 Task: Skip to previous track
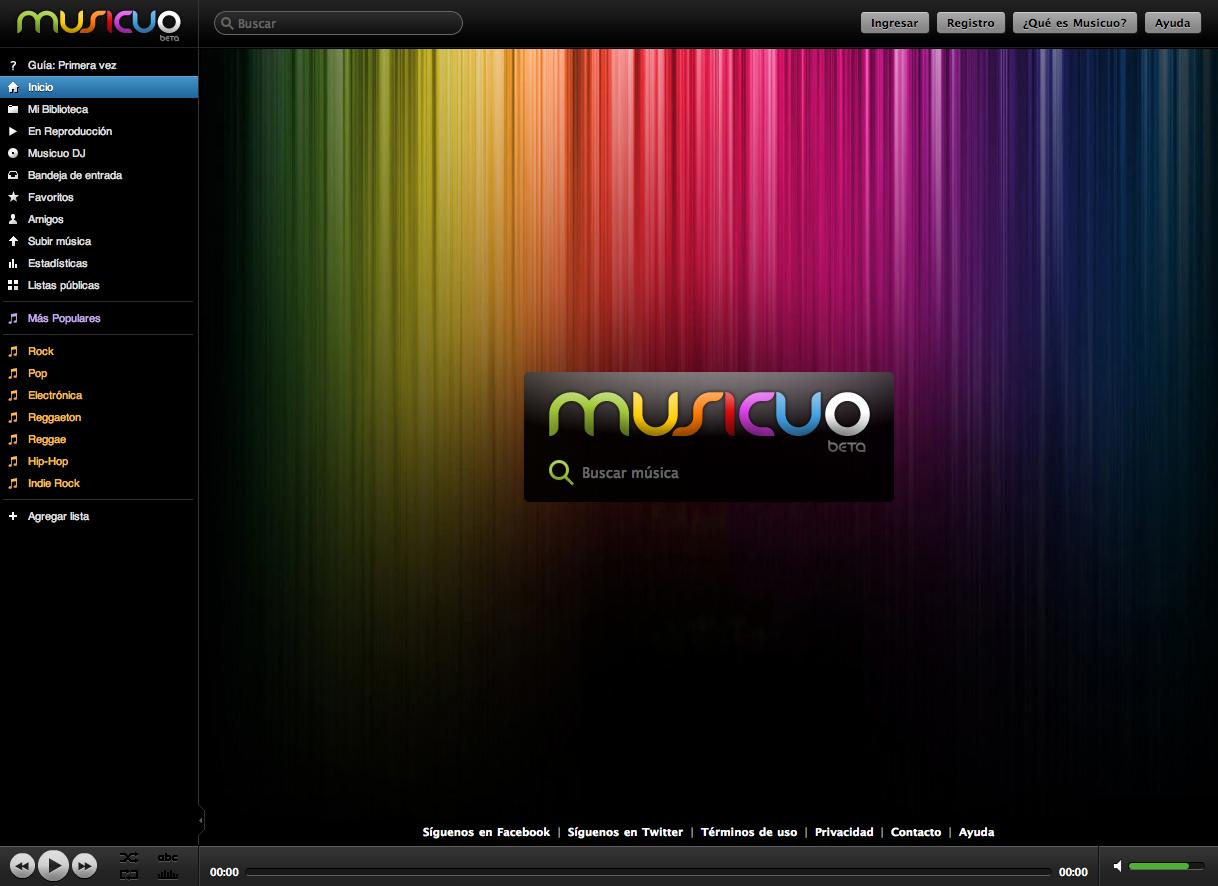(22, 866)
